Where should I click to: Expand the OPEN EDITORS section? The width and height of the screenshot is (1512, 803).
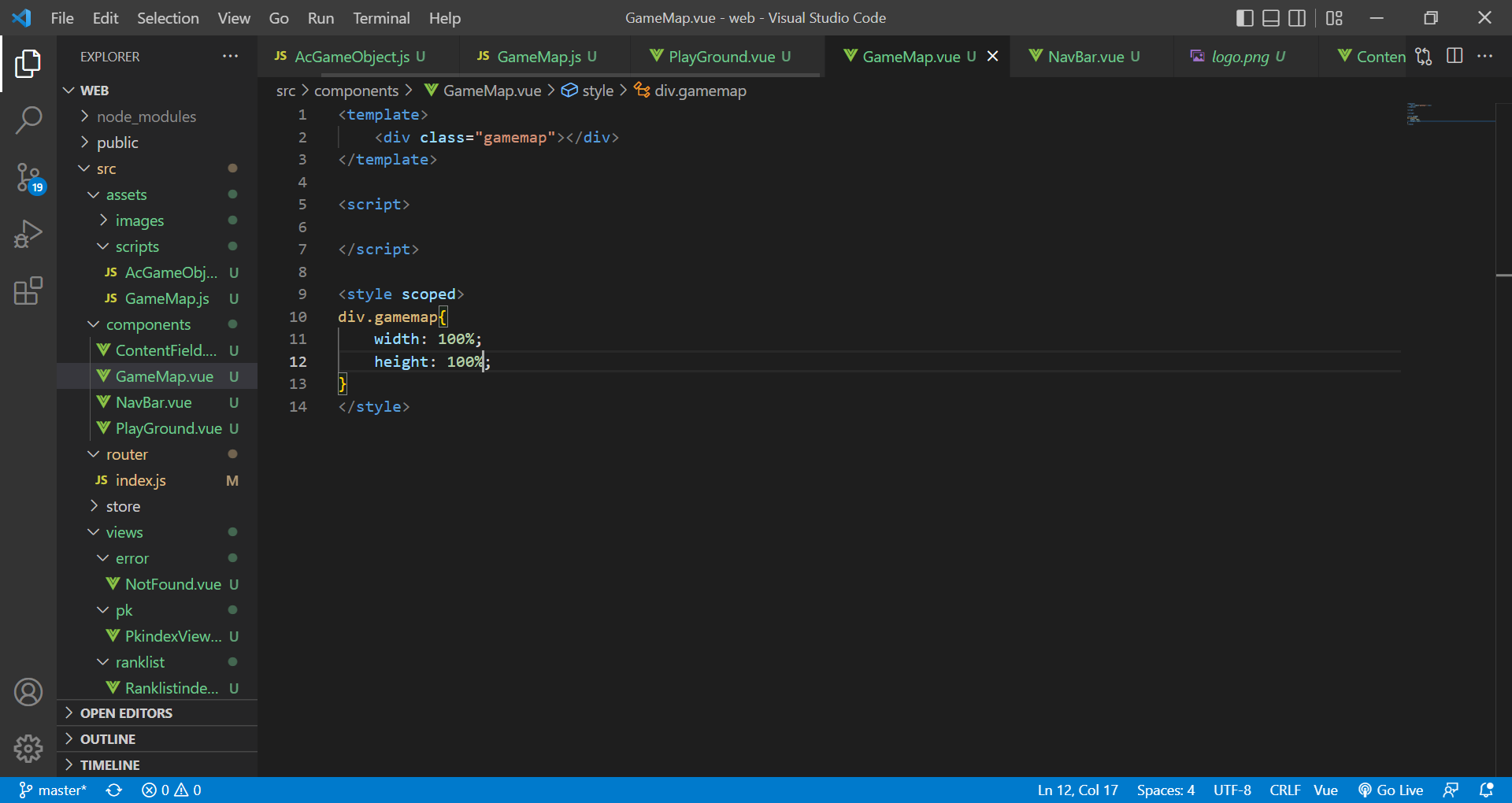157,713
